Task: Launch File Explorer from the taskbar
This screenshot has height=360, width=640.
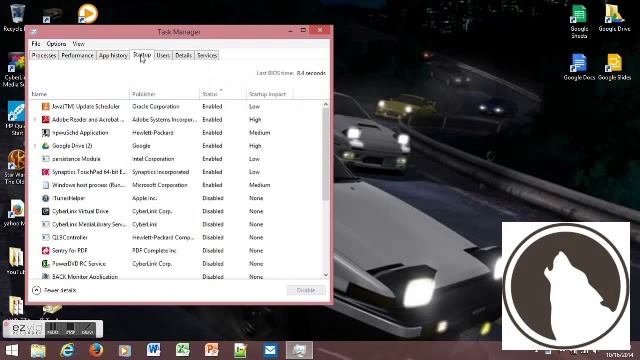Action: tap(39, 351)
